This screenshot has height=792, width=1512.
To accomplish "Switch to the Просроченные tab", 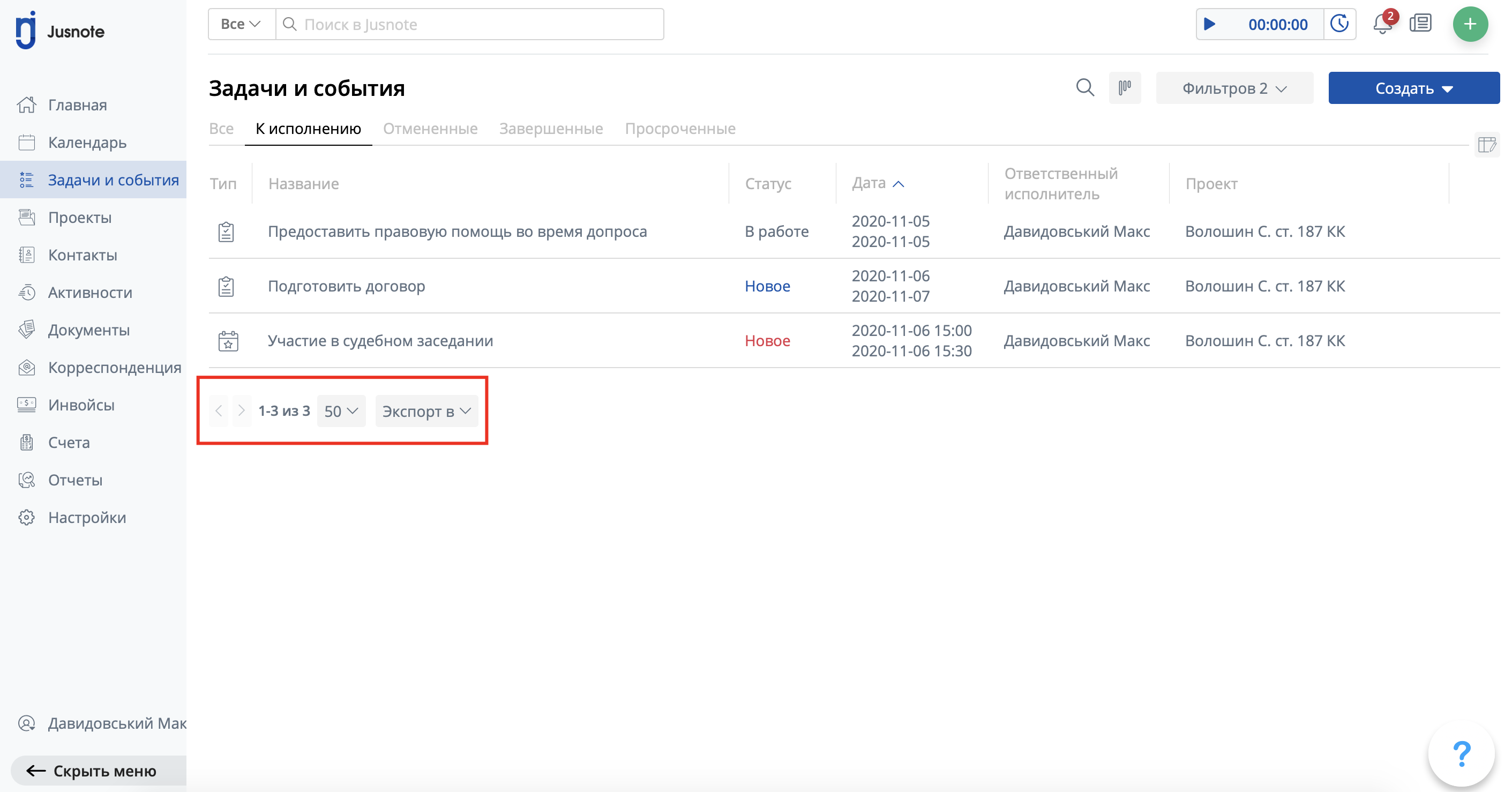I will point(680,129).
